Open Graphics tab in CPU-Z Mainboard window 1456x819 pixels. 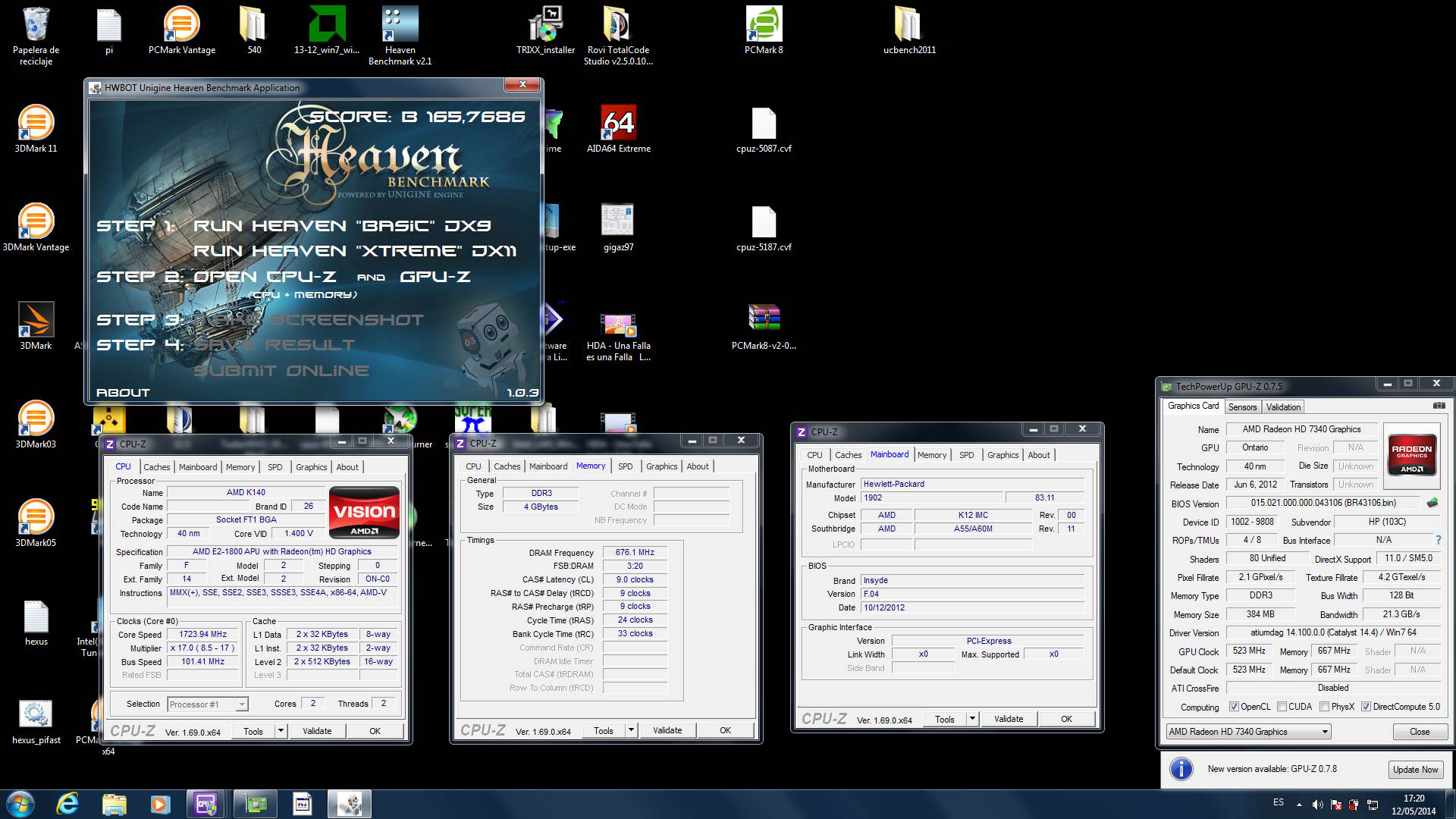point(1003,455)
